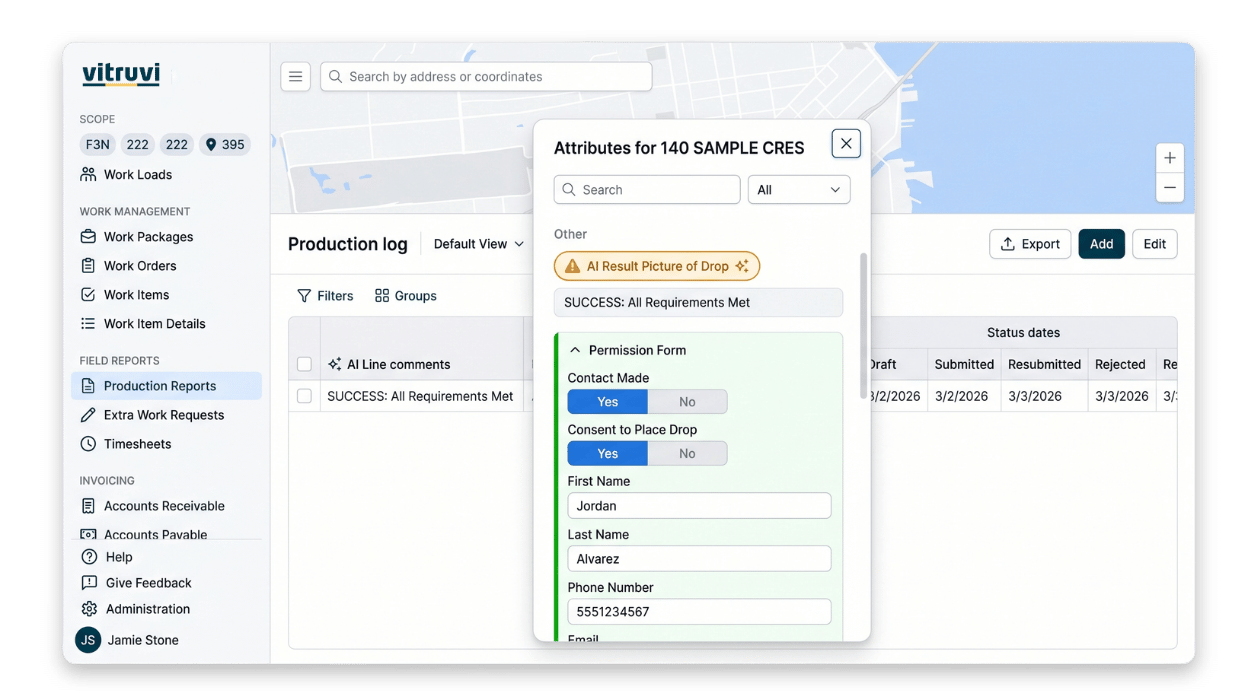1260x700 pixels.
Task: Click the Extra Work Requests pencil icon
Action: [88, 415]
